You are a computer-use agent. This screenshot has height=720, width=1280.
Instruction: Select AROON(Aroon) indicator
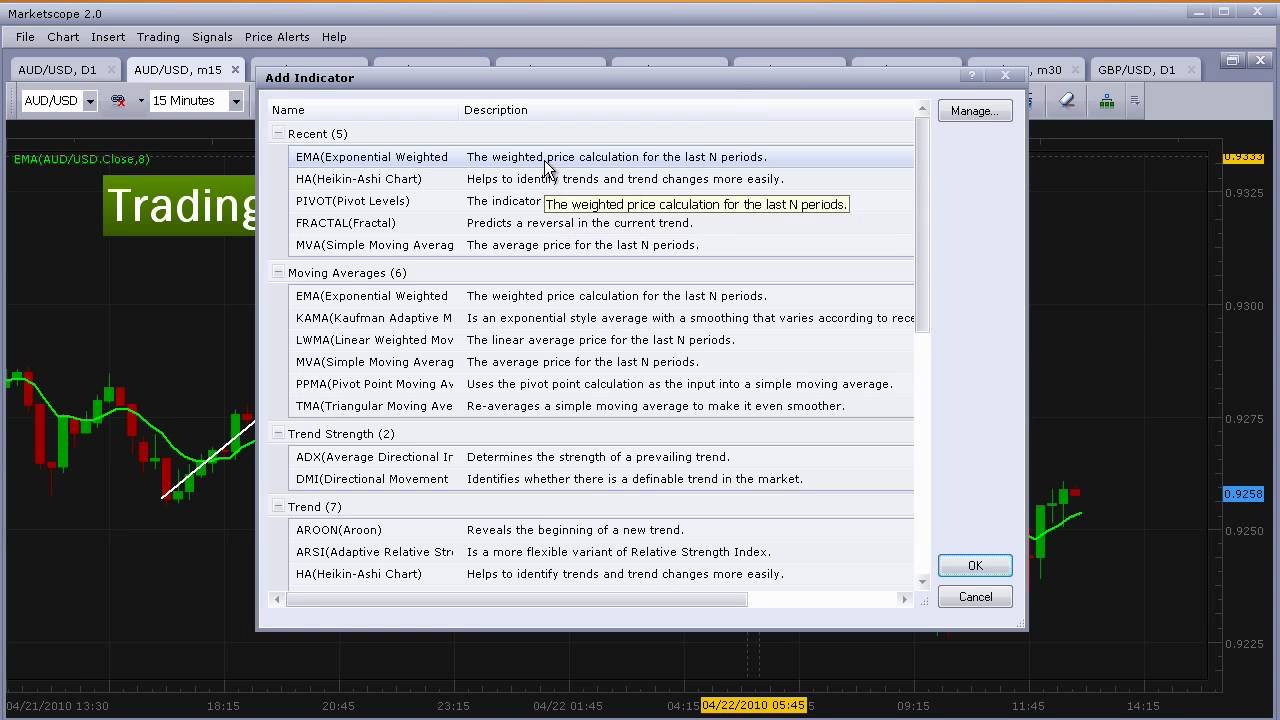(x=603, y=530)
